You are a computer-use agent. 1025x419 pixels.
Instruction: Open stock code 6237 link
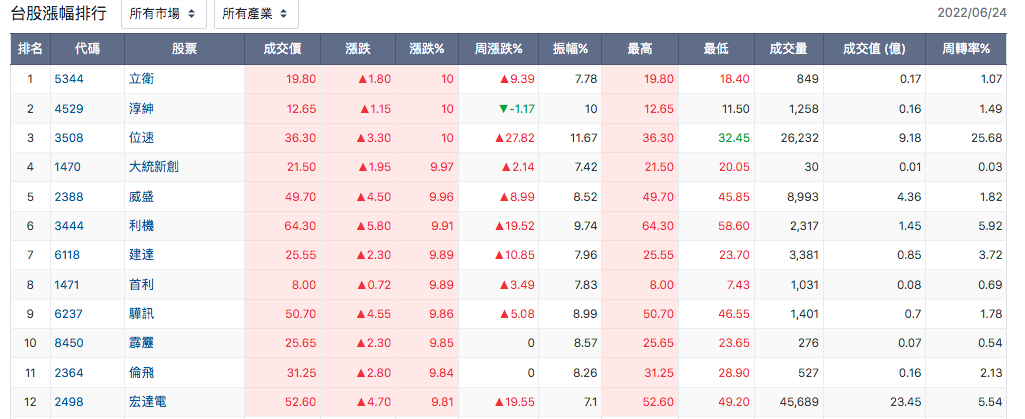[69, 314]
